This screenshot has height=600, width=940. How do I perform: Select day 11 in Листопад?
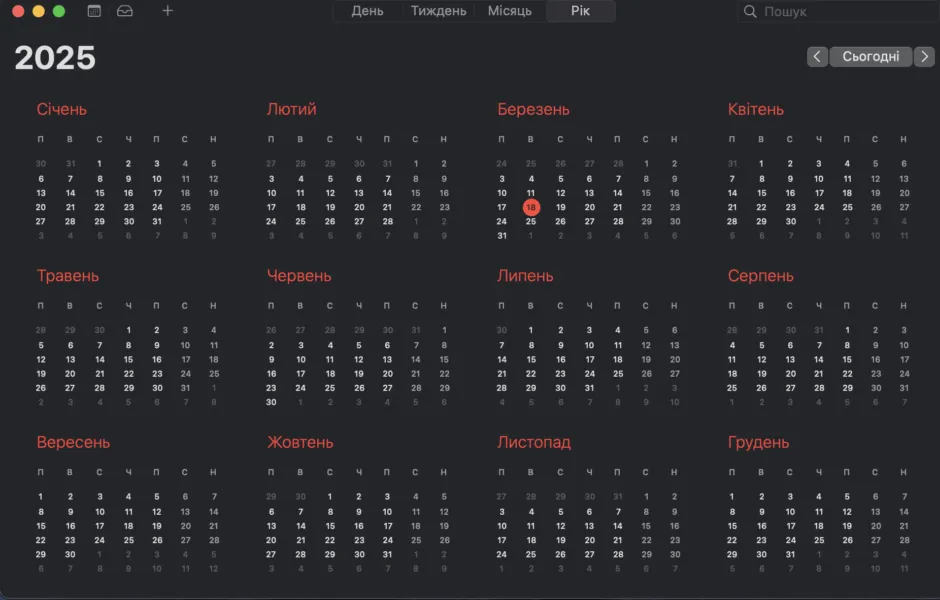coord(531,526)
